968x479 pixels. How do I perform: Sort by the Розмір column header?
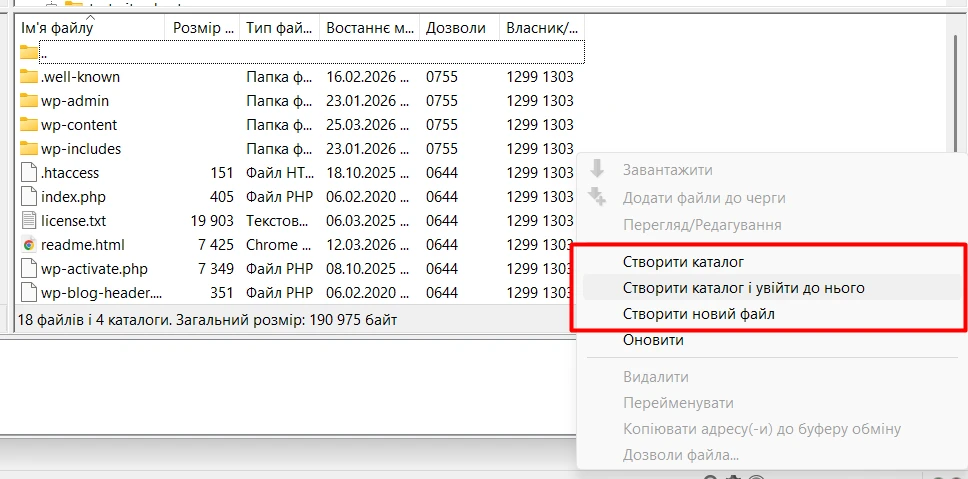tap(202, 28)
